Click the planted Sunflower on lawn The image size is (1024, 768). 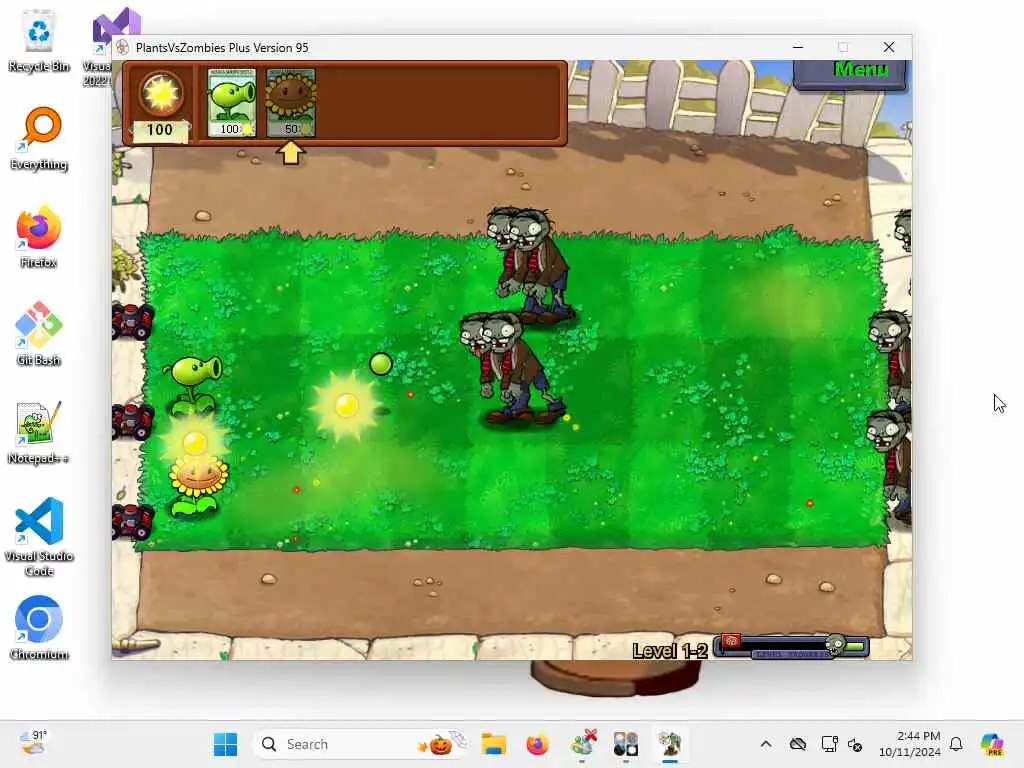(198, 487)
